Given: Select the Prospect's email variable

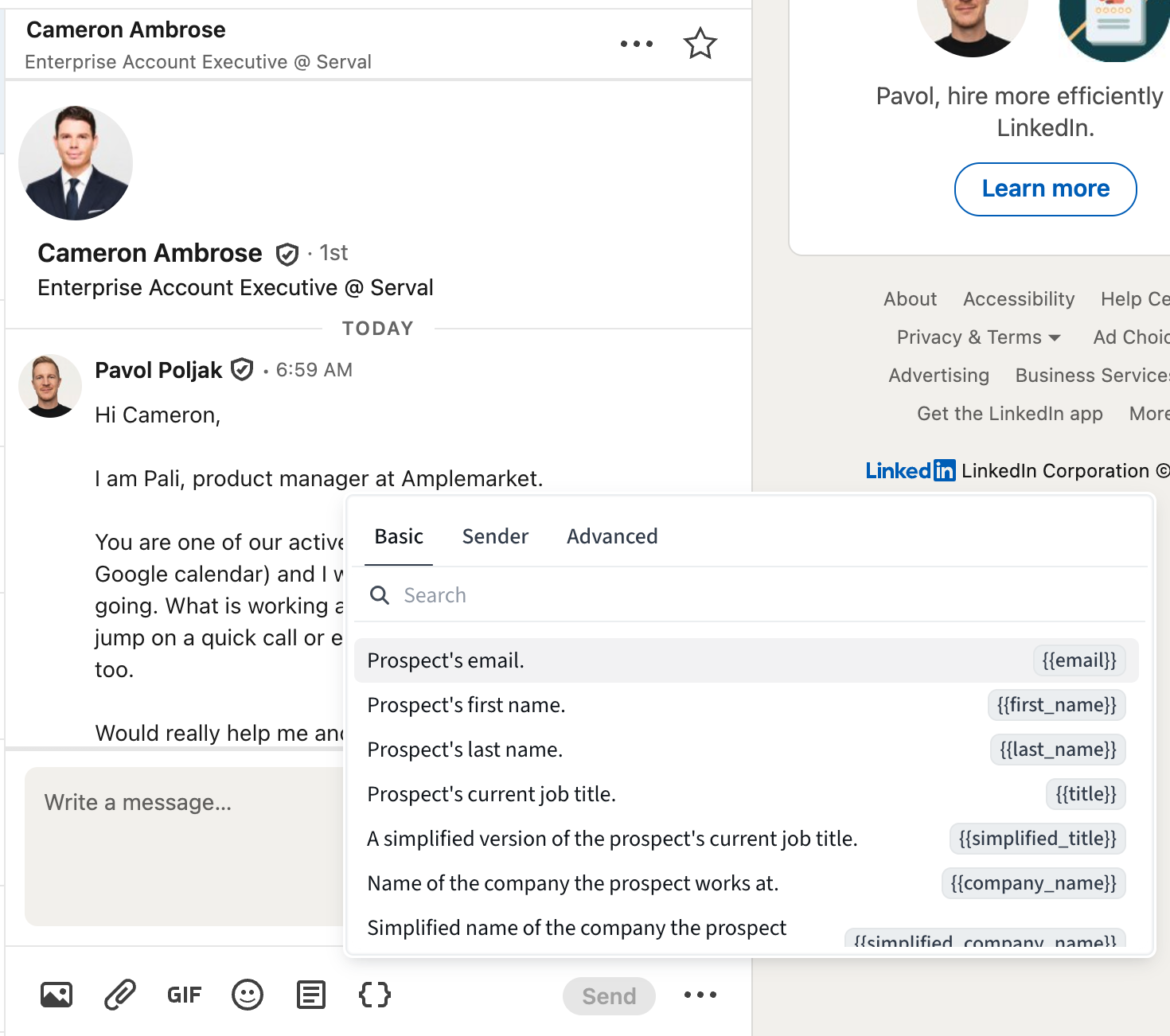Looking at the screenshot, I should click(x=747, y=660).
